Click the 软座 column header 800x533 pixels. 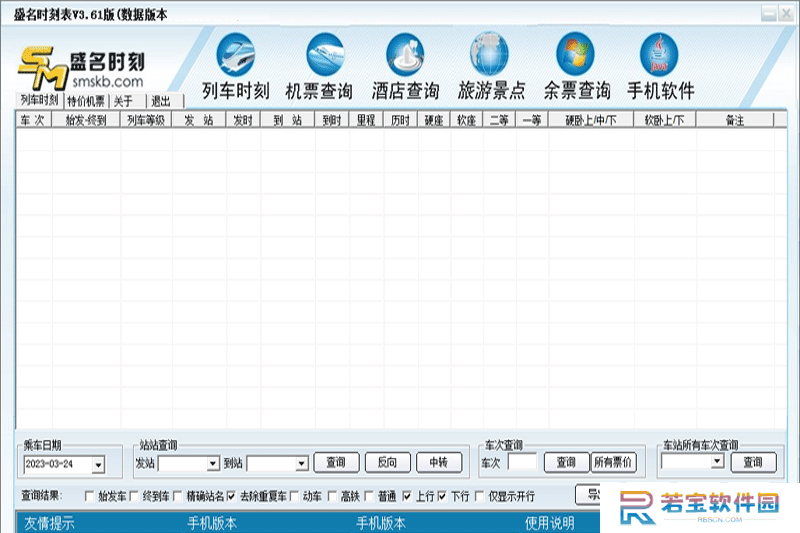pyautogui.click(x=467, y=120)
